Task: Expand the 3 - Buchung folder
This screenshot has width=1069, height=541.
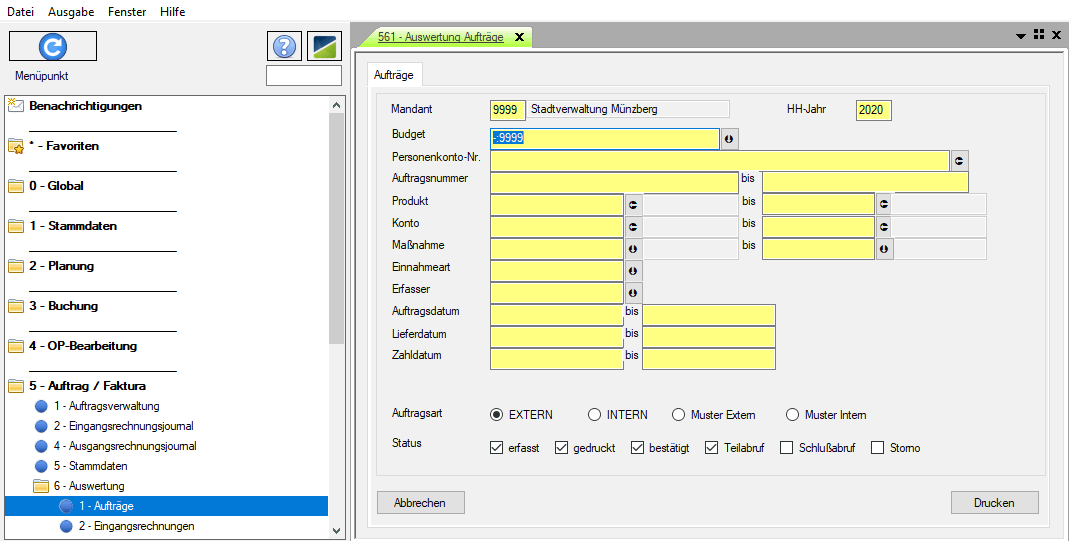Action: pos(15,306)
